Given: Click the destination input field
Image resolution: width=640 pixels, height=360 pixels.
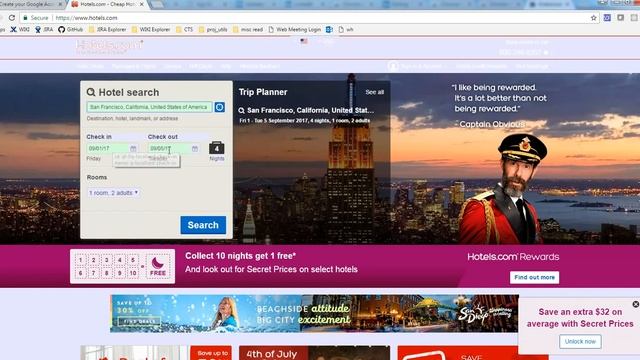Looking at the screenshot, I should (149, 107).
